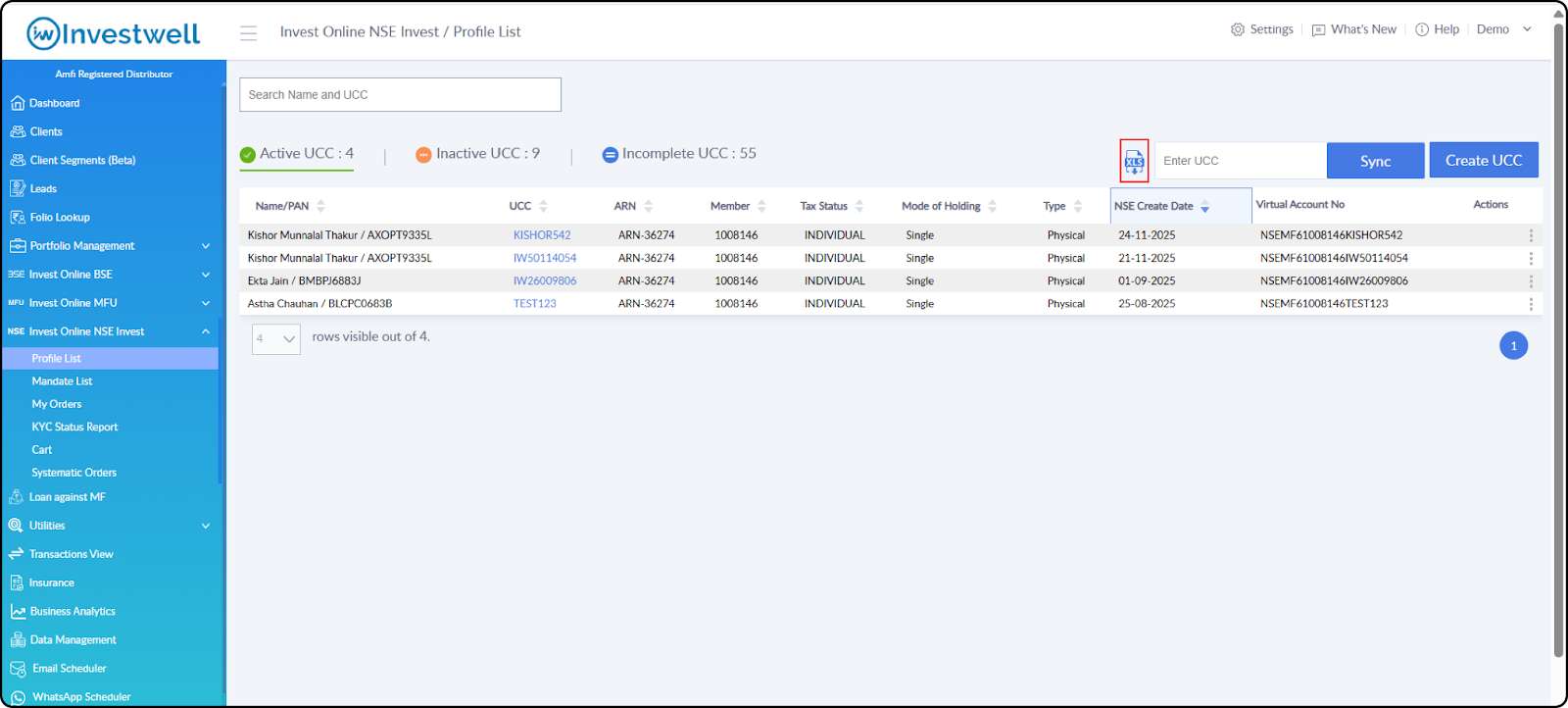Click the page vertical scrollbar

click(1559, 338)
